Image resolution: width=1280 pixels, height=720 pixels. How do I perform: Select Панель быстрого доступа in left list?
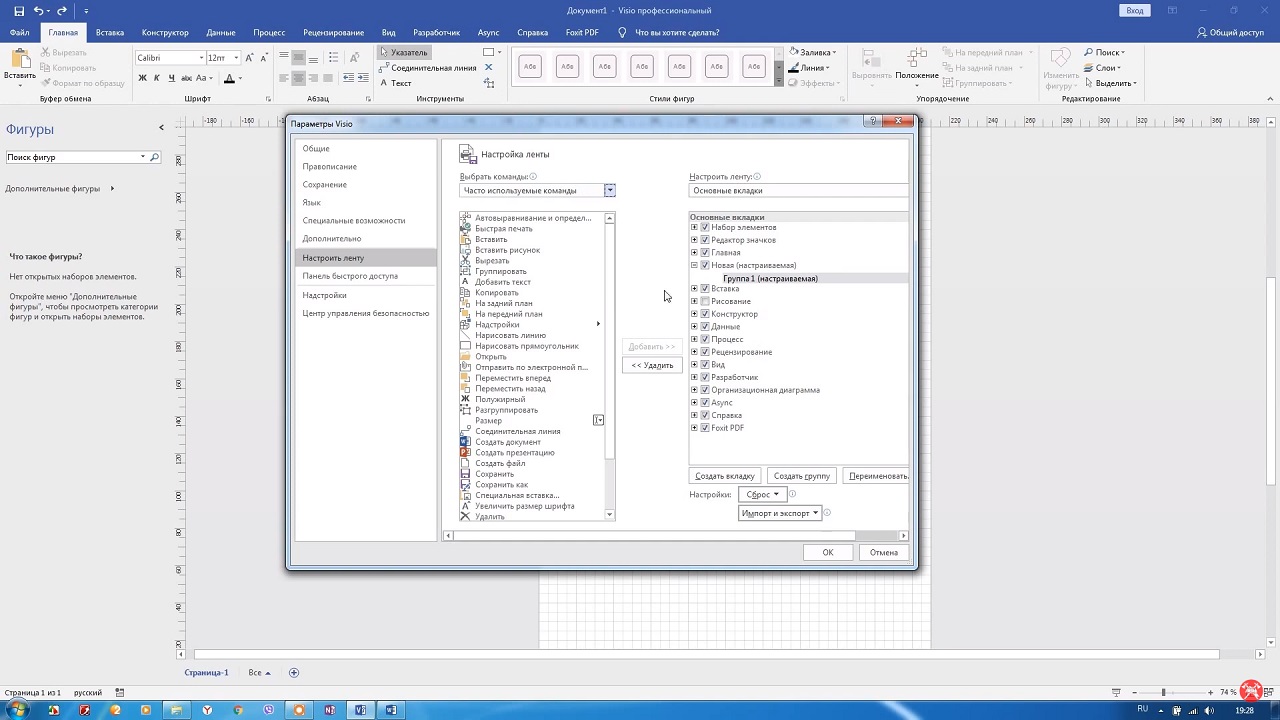point(350,276)
